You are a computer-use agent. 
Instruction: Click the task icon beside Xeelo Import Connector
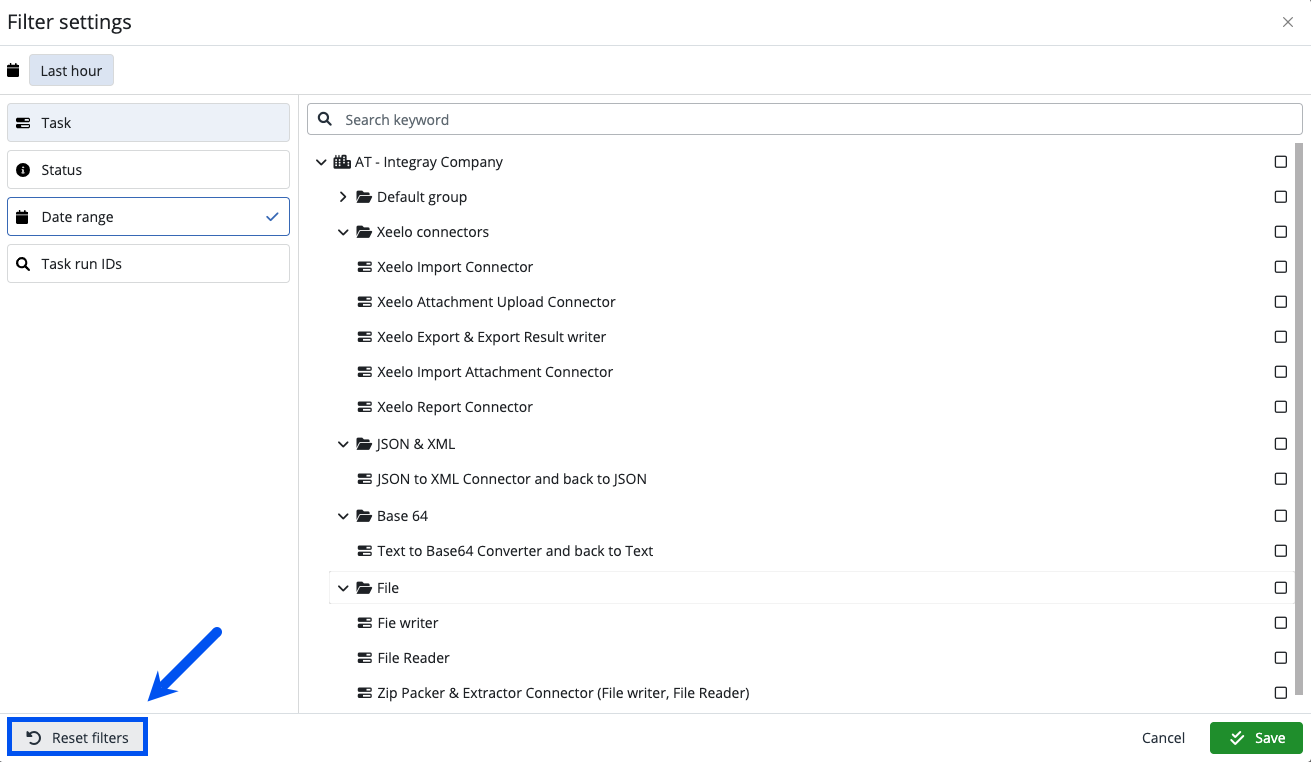363,266
